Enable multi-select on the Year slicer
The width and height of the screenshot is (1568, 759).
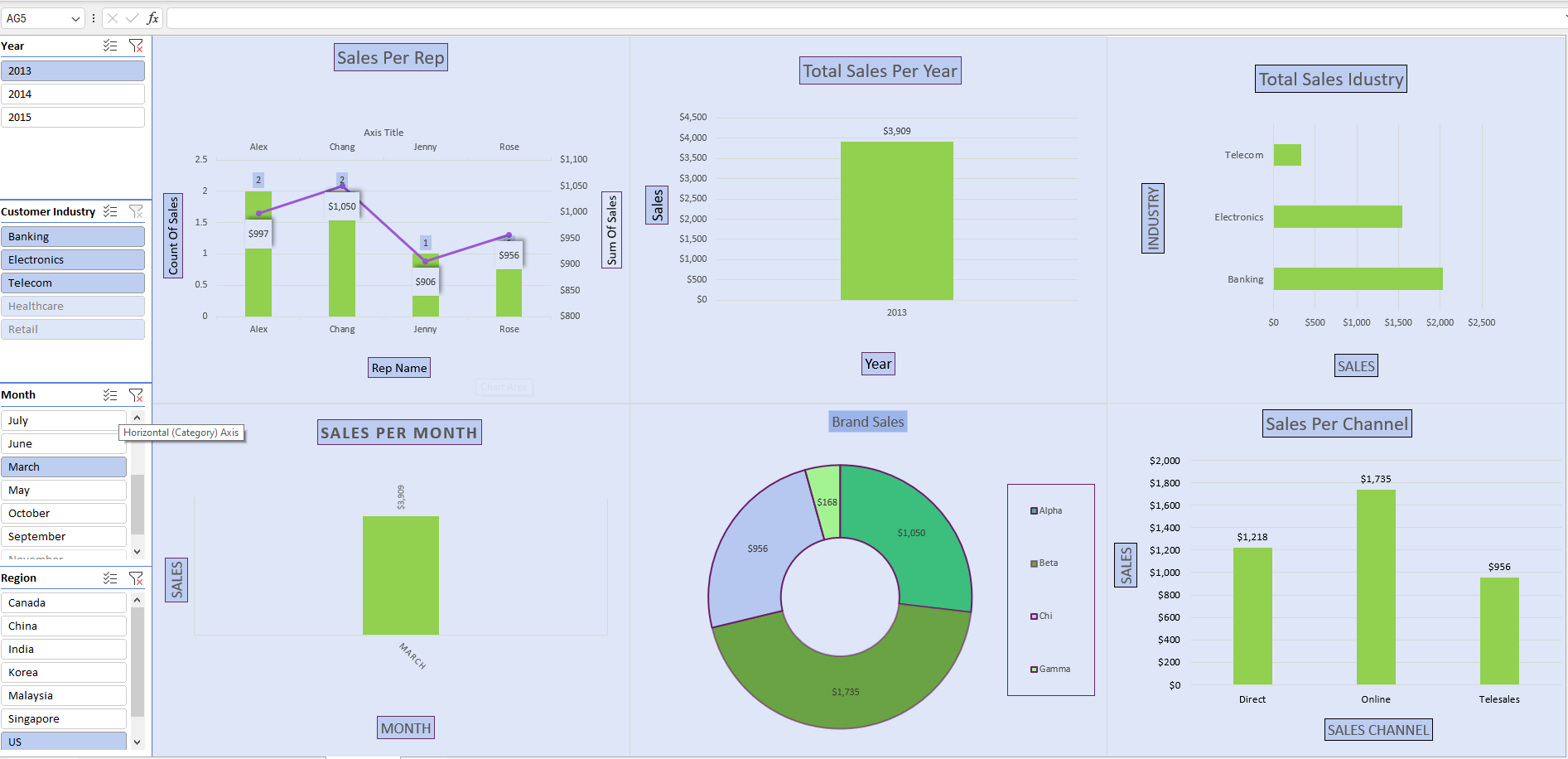[x=110, y=46]
